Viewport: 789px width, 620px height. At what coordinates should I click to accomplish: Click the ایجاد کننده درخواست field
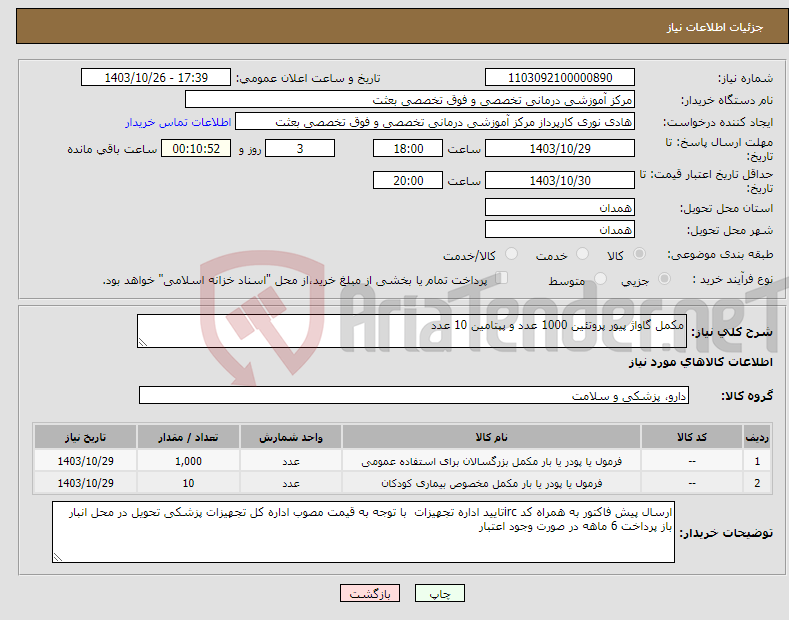435,122
